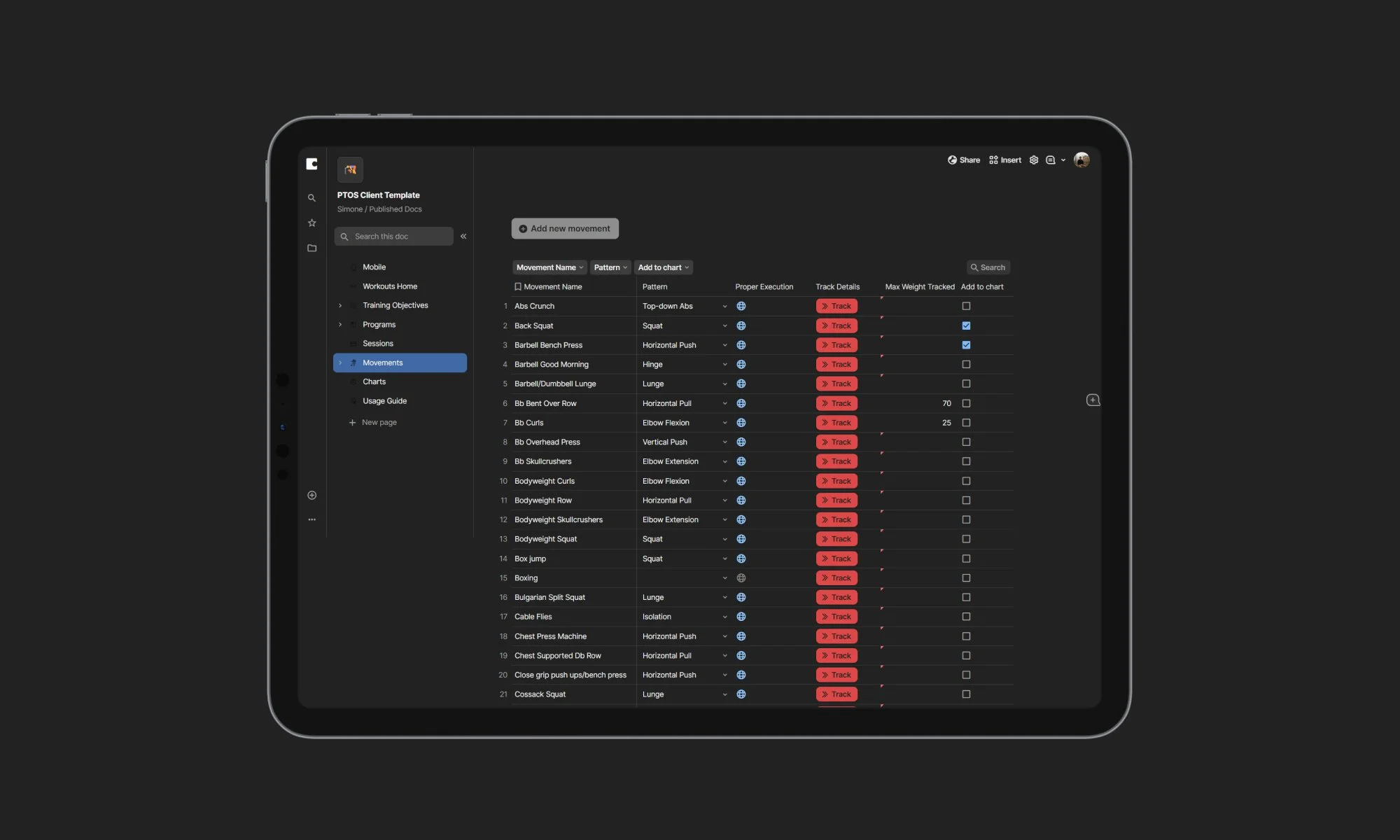
Task: Open Pattern dropdown for Bb Curls row
Action: click(x=724, y=423)
